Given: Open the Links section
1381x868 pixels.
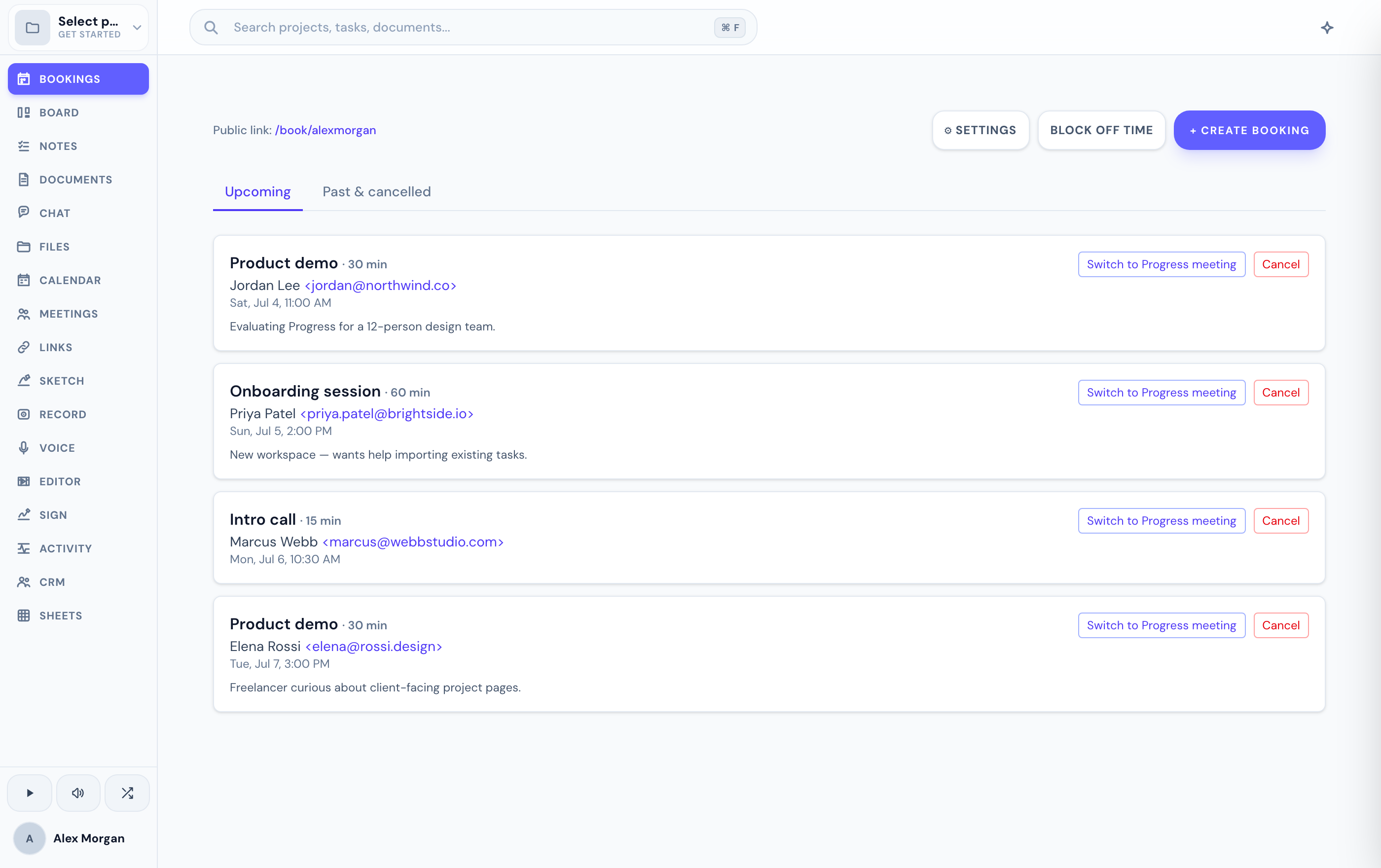Looking at the screenshot, I should tap(78, 347).
